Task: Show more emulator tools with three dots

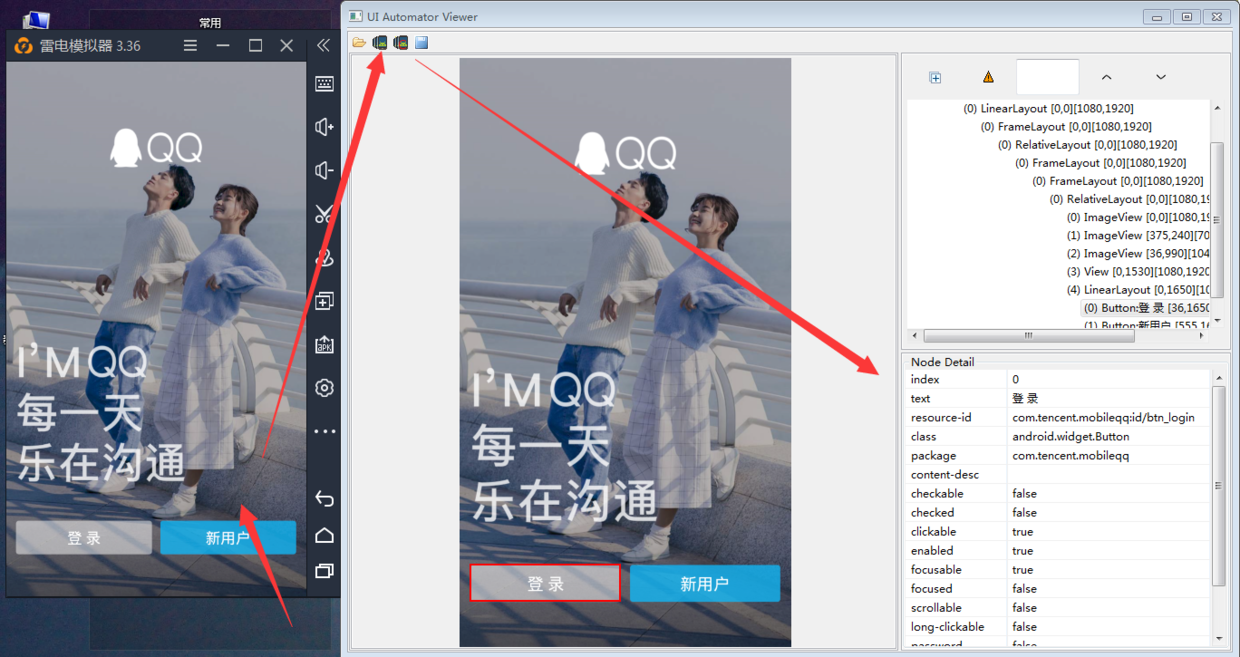Action: click(324, 431)
